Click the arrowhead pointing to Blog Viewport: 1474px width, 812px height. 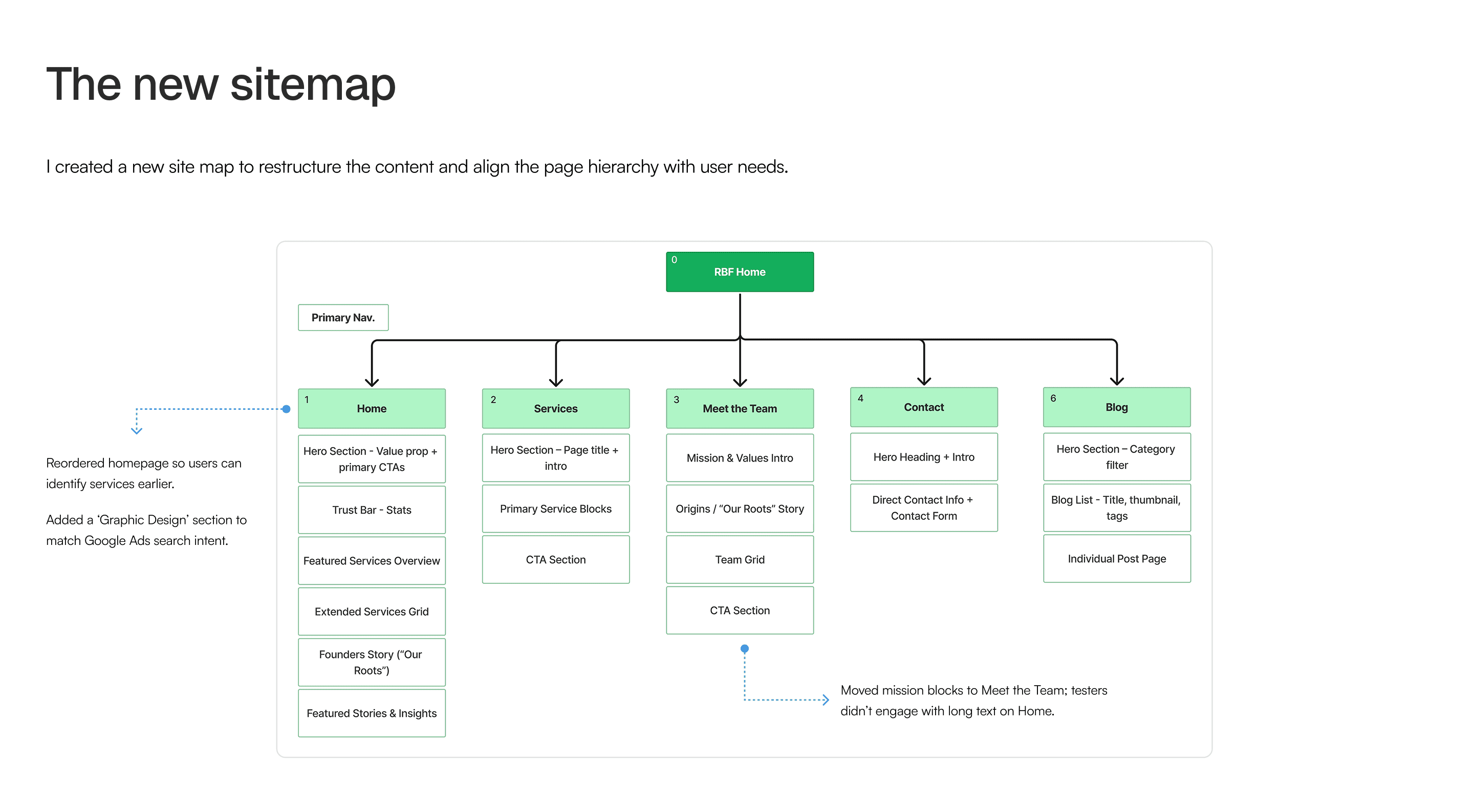1116,381
